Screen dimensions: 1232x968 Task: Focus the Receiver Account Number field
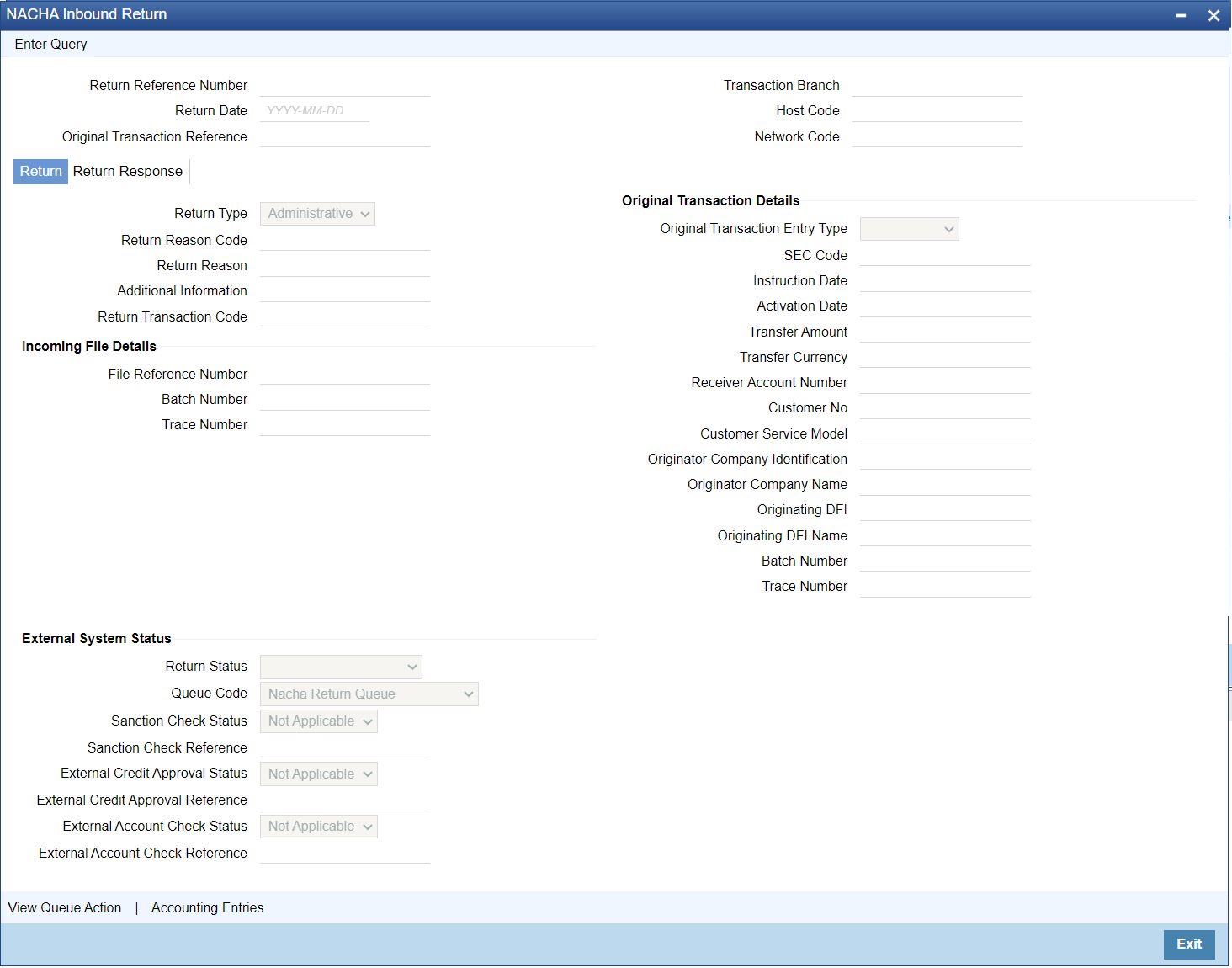coord(945,383)
